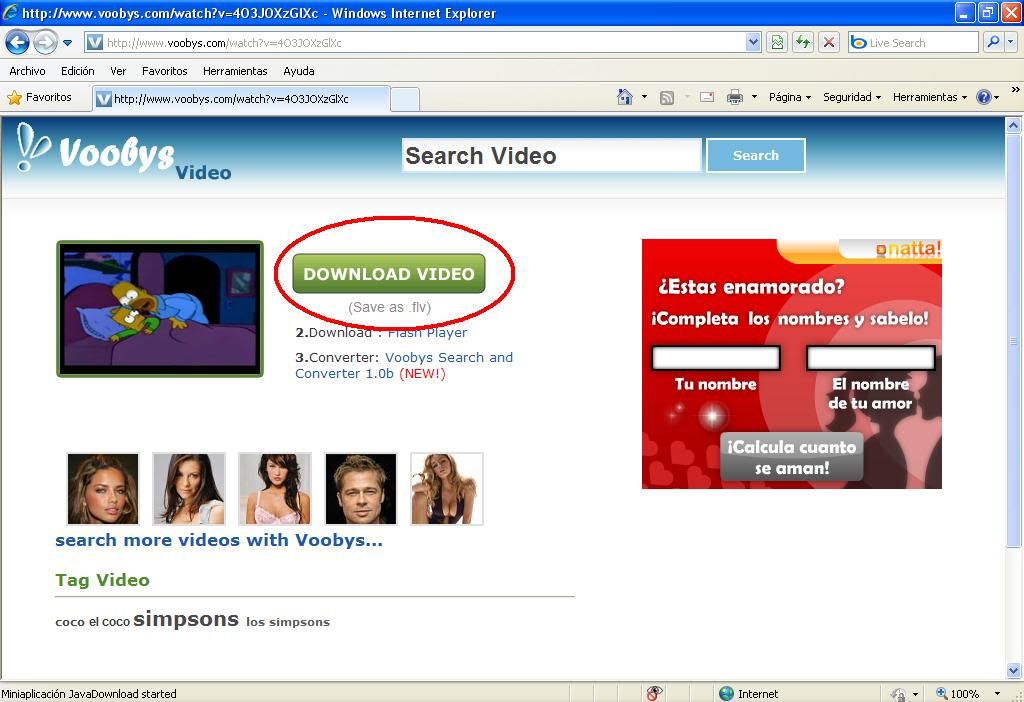Click the Stop loading red X icon
The height and width of the screenshot is (702, 1024).
point(829,43)
